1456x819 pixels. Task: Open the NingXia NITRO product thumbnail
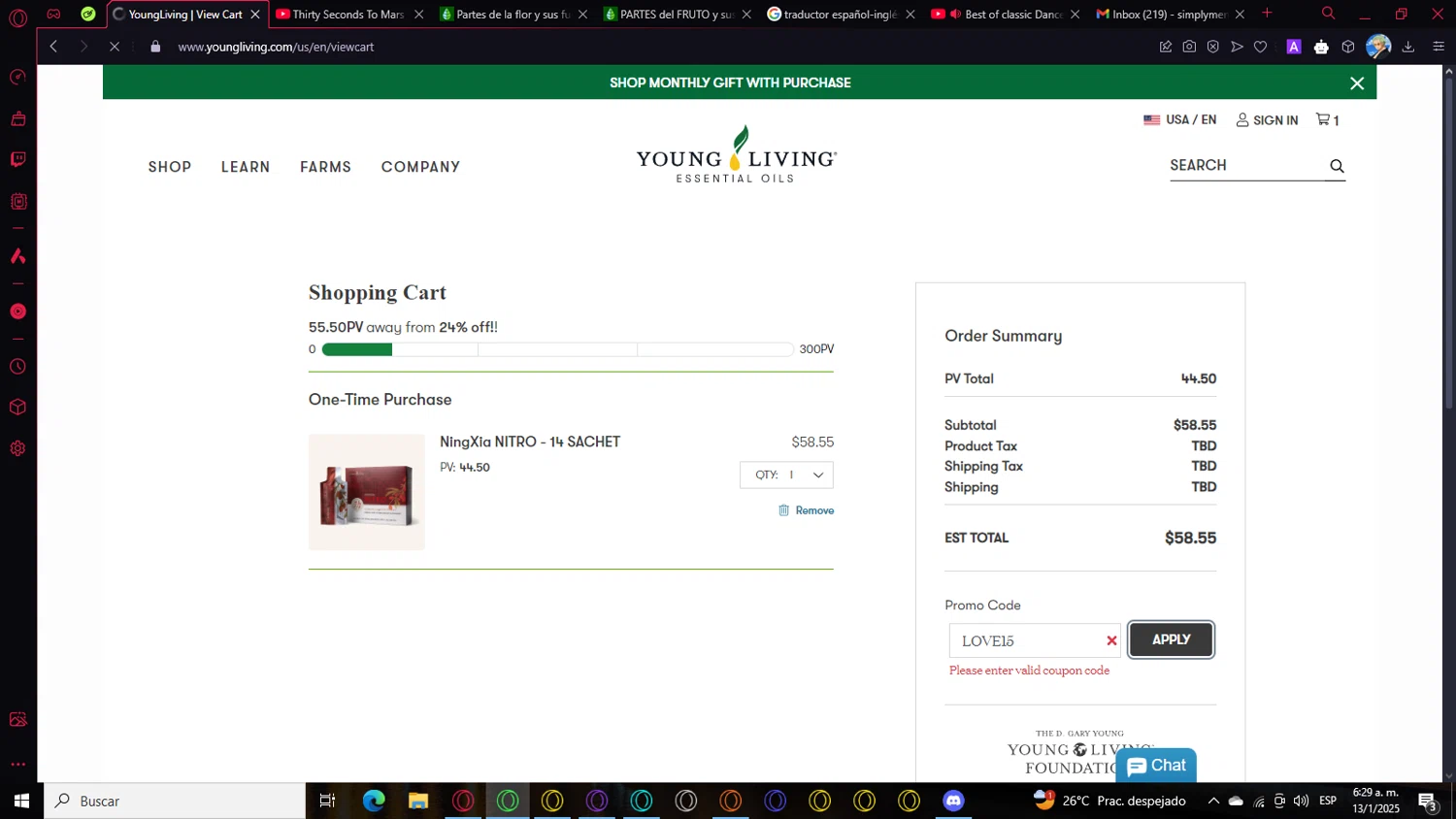[x=367, y=492]
